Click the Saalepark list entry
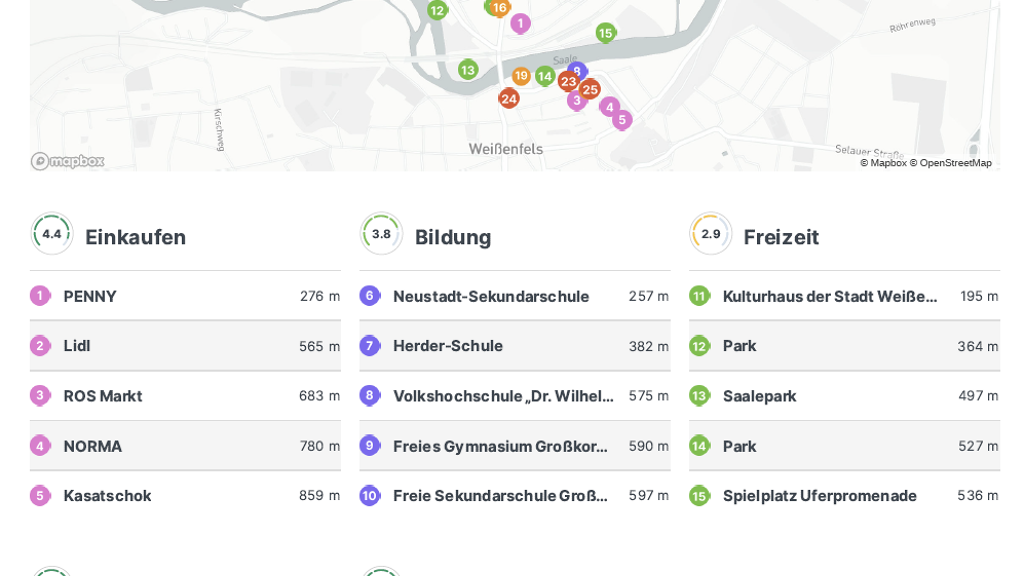Viewport: 1024px width, 576px height. [x=844, y=396]
